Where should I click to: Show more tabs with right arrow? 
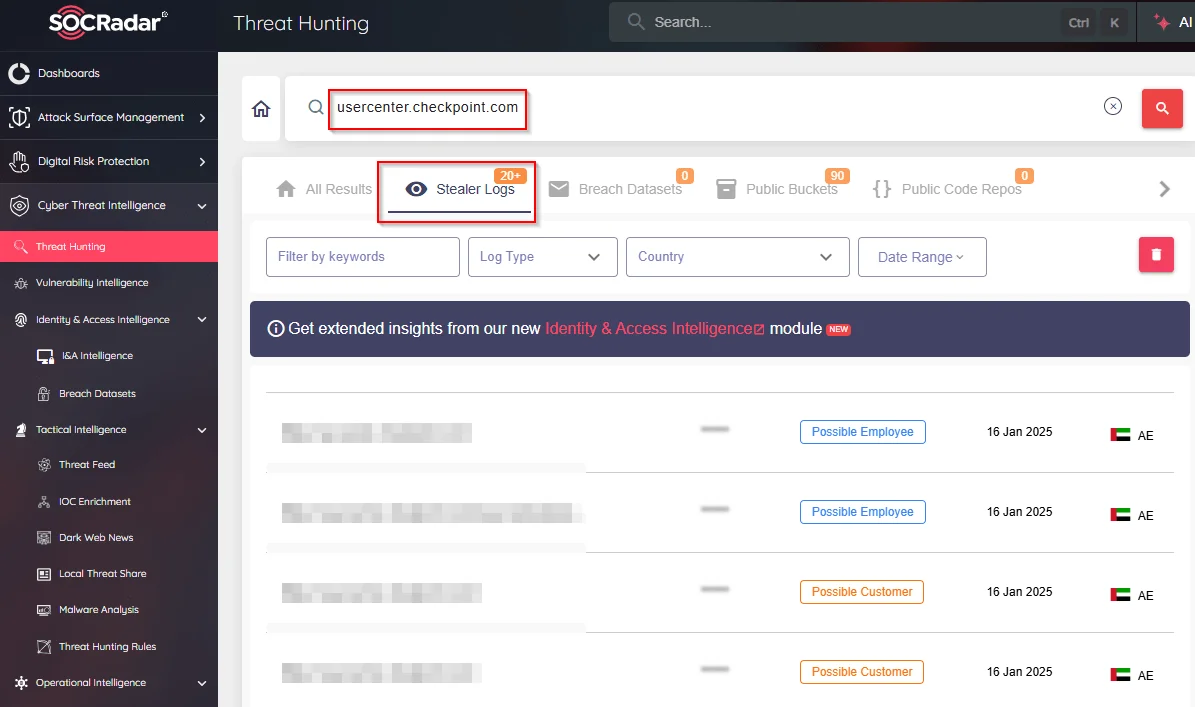click(x=1165, y=189)
